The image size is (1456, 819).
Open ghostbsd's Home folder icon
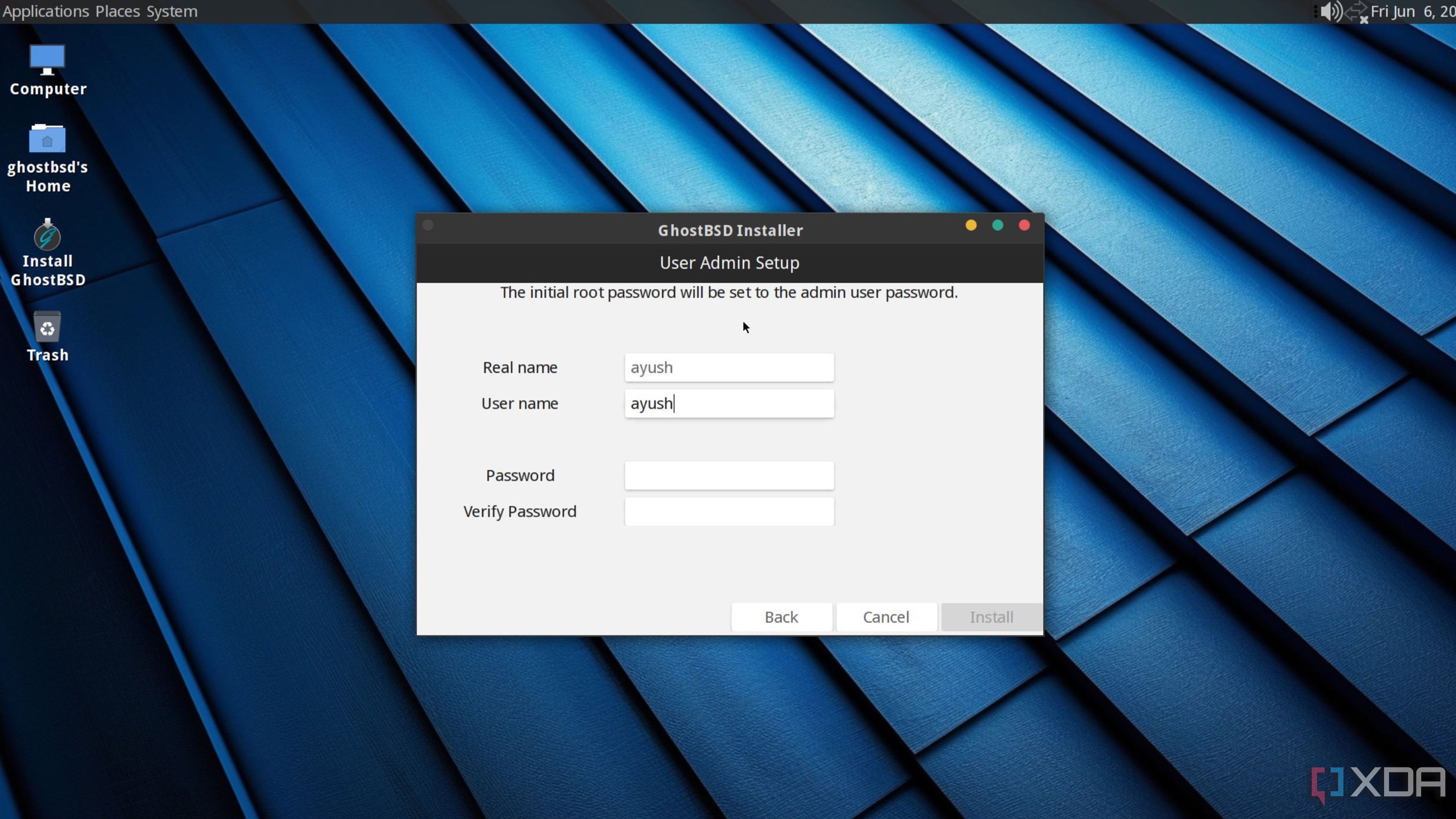click(47, 158)
